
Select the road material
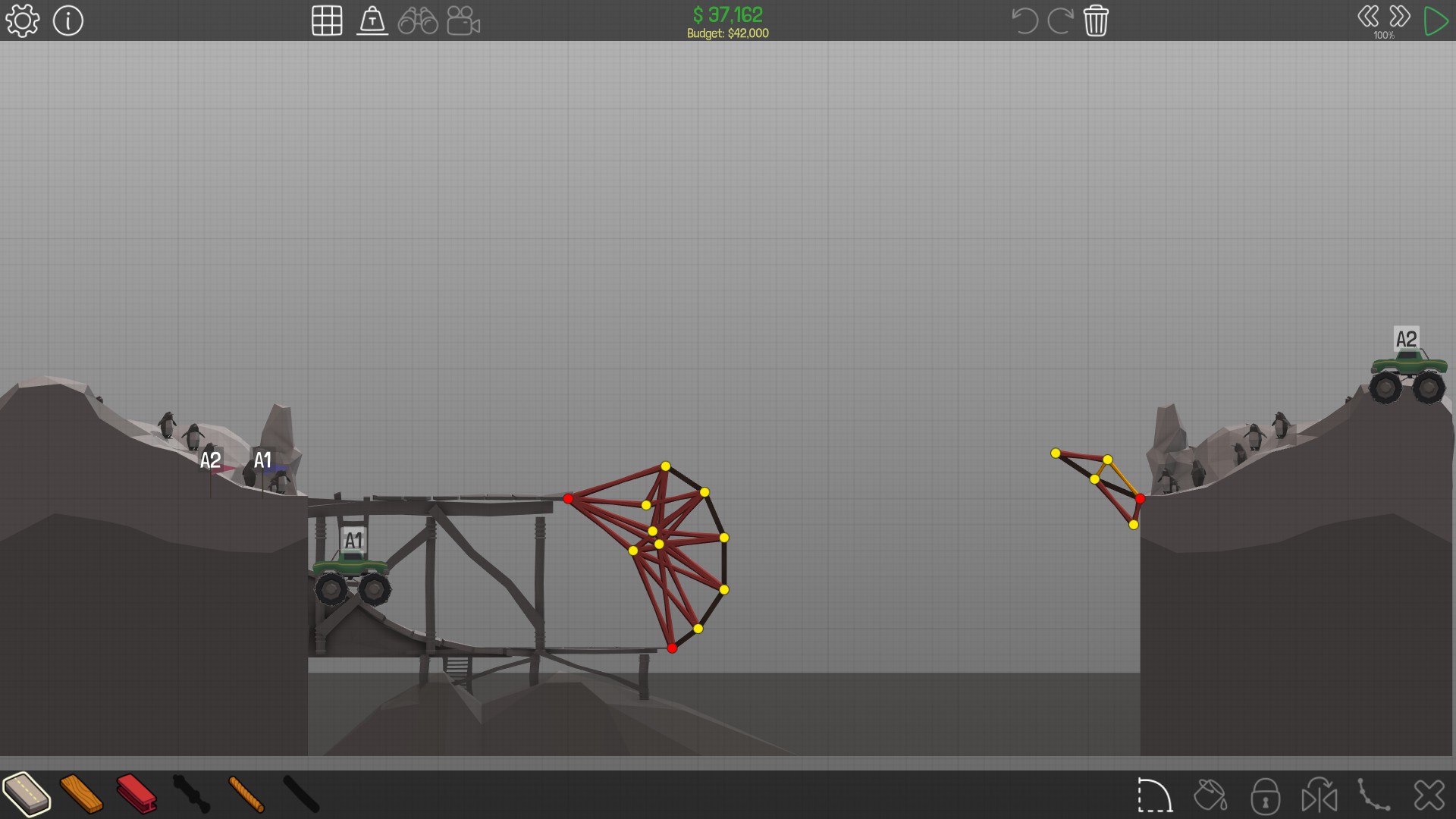tap(27, 794)
